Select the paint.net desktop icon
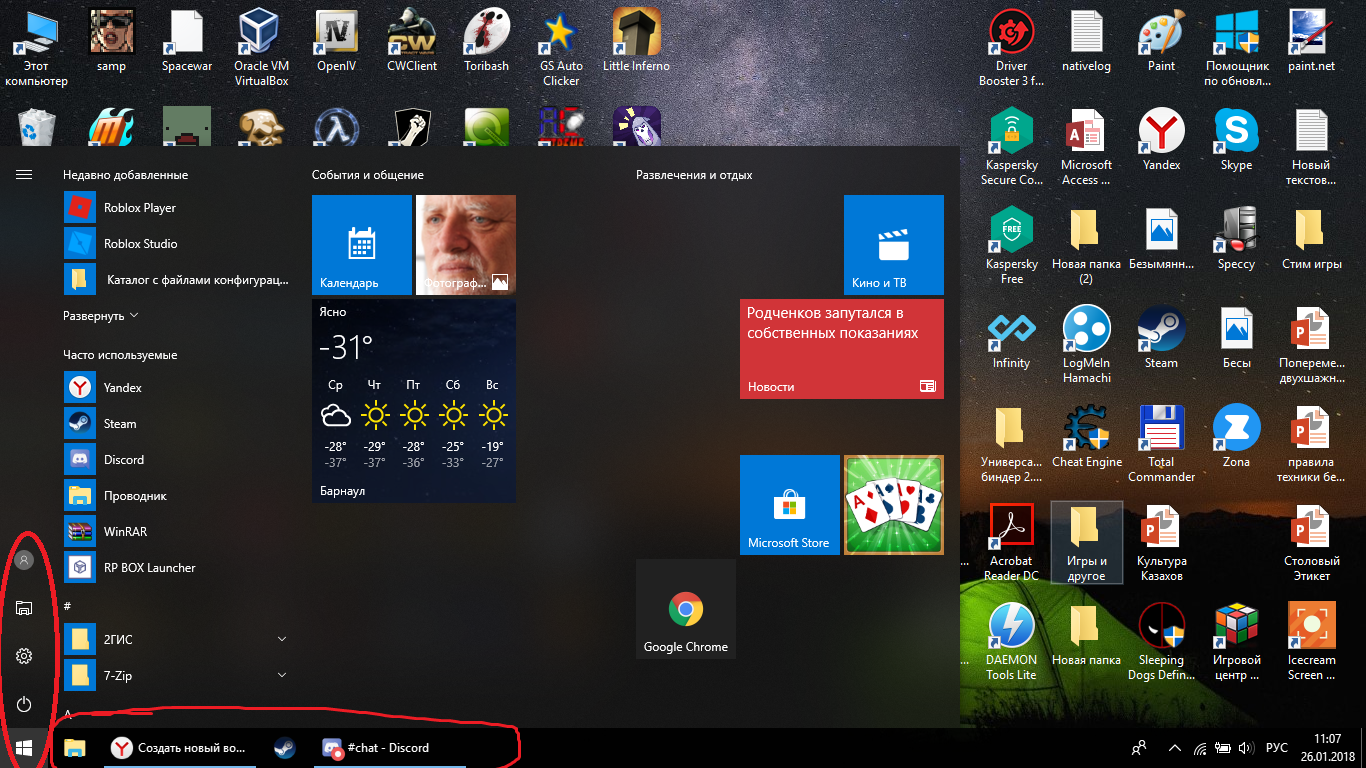Image resolution: width=1366 pixels, height=768 pixels. tap(1311, 42)
